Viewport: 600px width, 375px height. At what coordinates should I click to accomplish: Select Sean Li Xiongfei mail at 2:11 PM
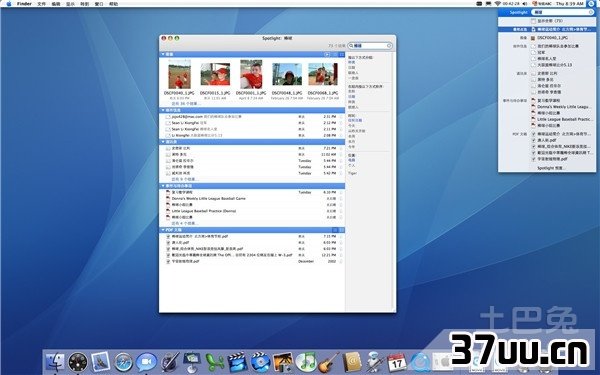pos(253,129)
